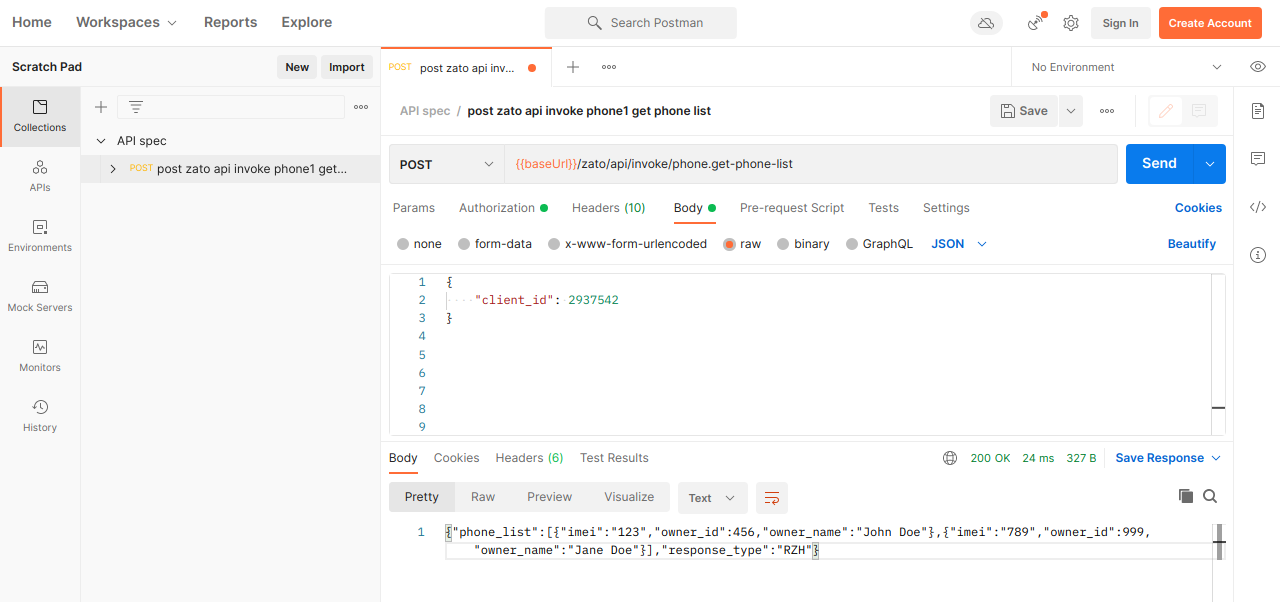This screenshot has height=602, width=1280.
Task: Select the binary body option
Action: coord(803,244)
